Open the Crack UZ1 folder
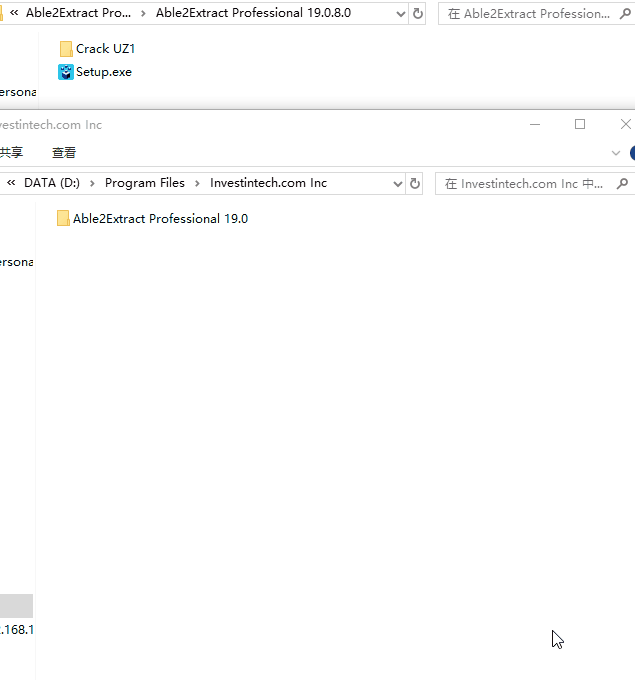Screen dimensions: 635x680 click(104, 49)
